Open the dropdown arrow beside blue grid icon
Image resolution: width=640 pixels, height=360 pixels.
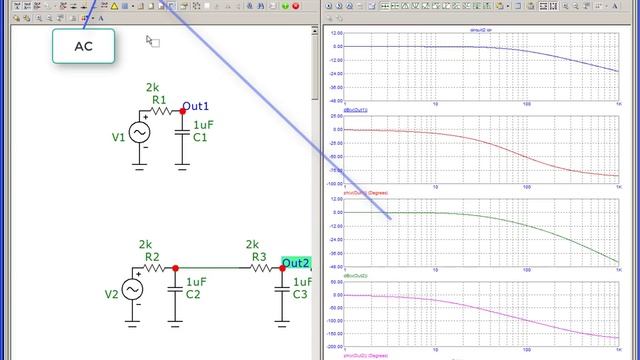[x=133, y=6]
